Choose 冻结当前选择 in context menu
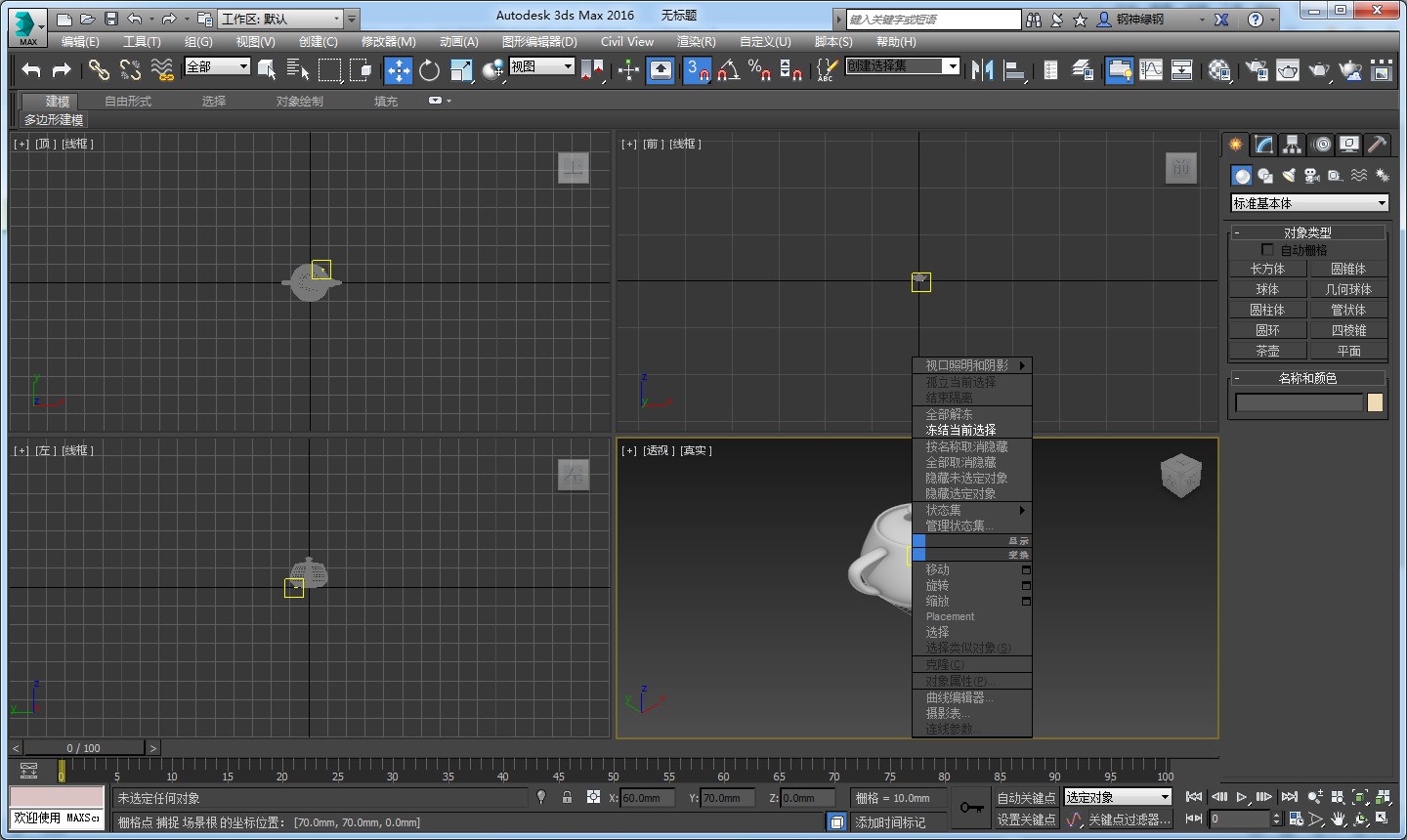Viewport: 1407px width, 840px height. pyautogui.click(x=972, y=430)
